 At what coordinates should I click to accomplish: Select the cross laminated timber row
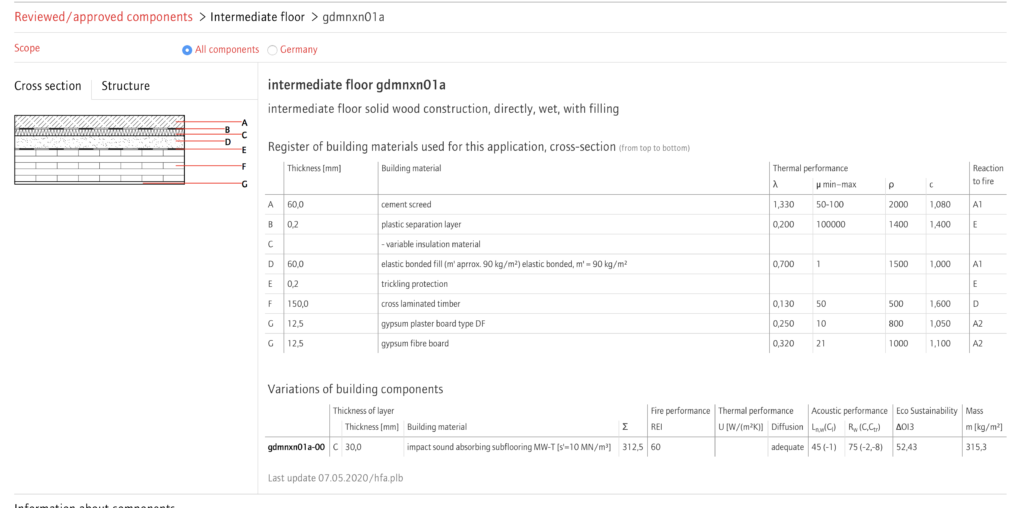coord(635,304)
